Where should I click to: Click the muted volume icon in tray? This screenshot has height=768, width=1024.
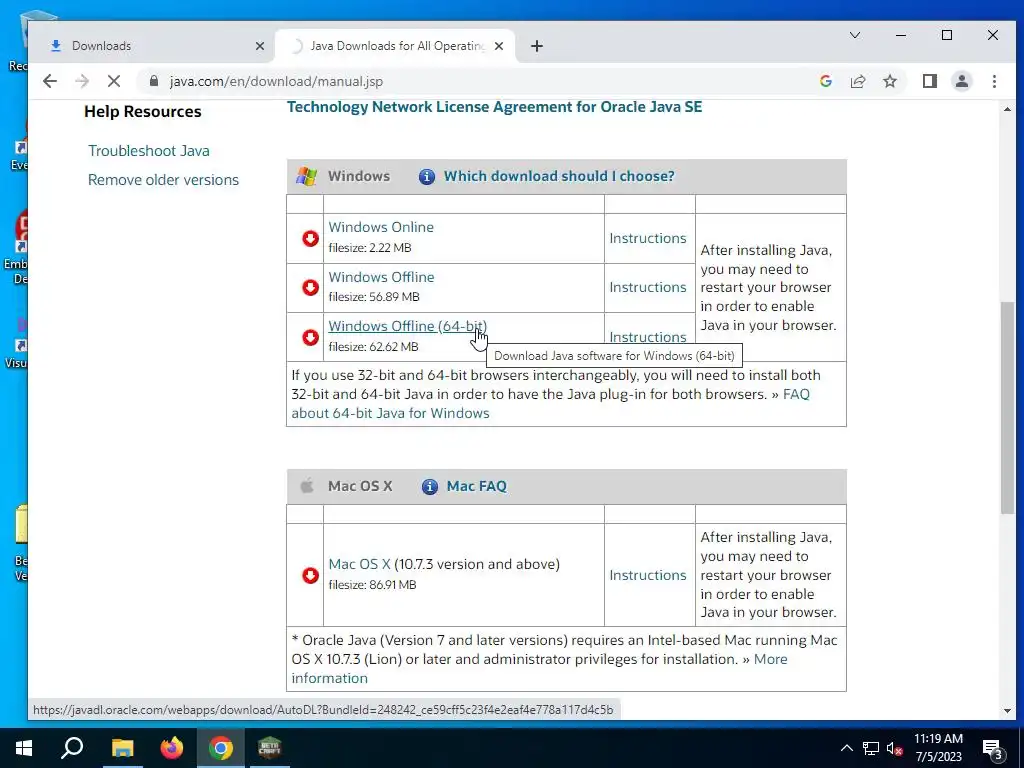tap(894, 748)
